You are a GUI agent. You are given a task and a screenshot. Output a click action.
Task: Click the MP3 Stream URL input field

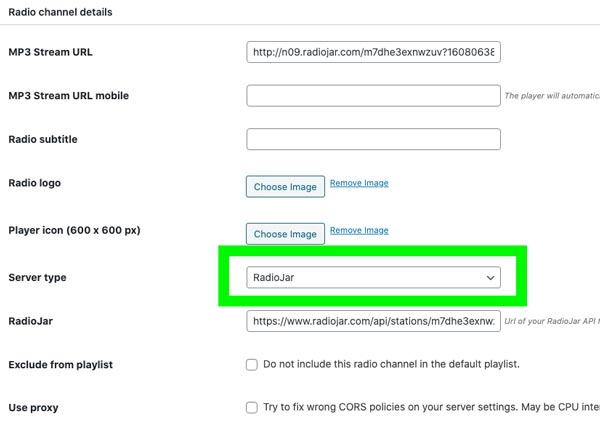coord(373,52)
